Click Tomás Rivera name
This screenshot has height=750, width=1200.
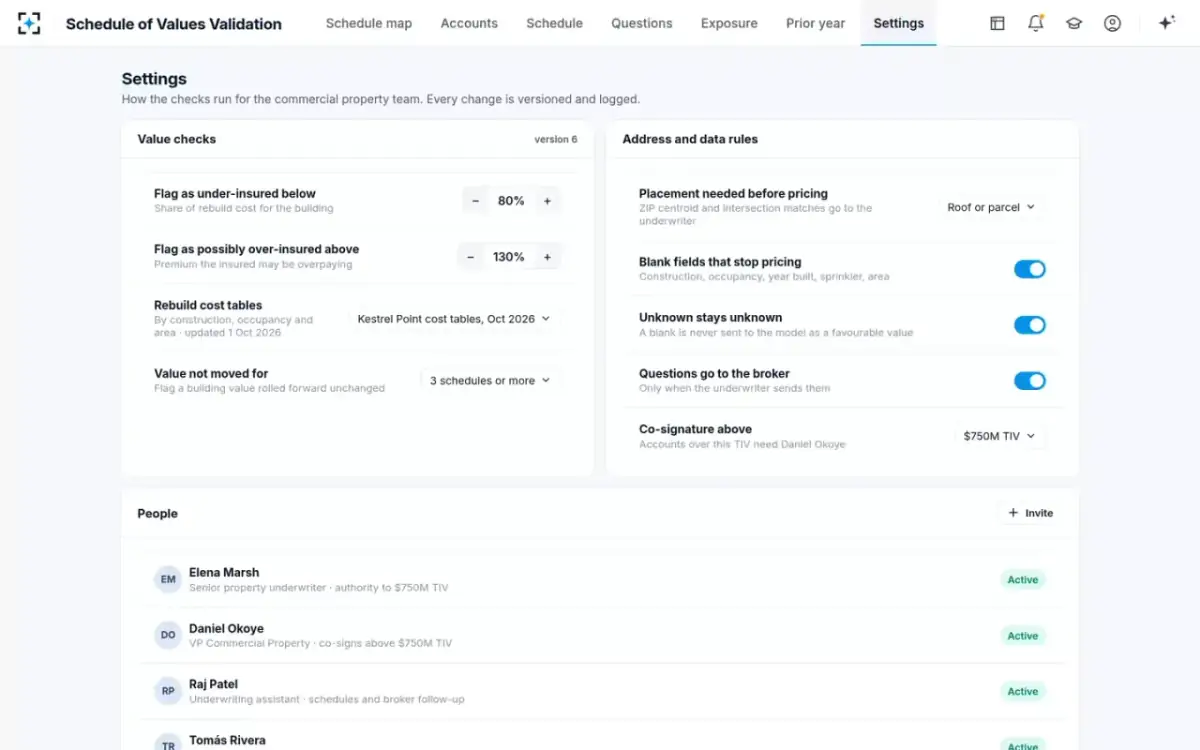click(227, 741)
